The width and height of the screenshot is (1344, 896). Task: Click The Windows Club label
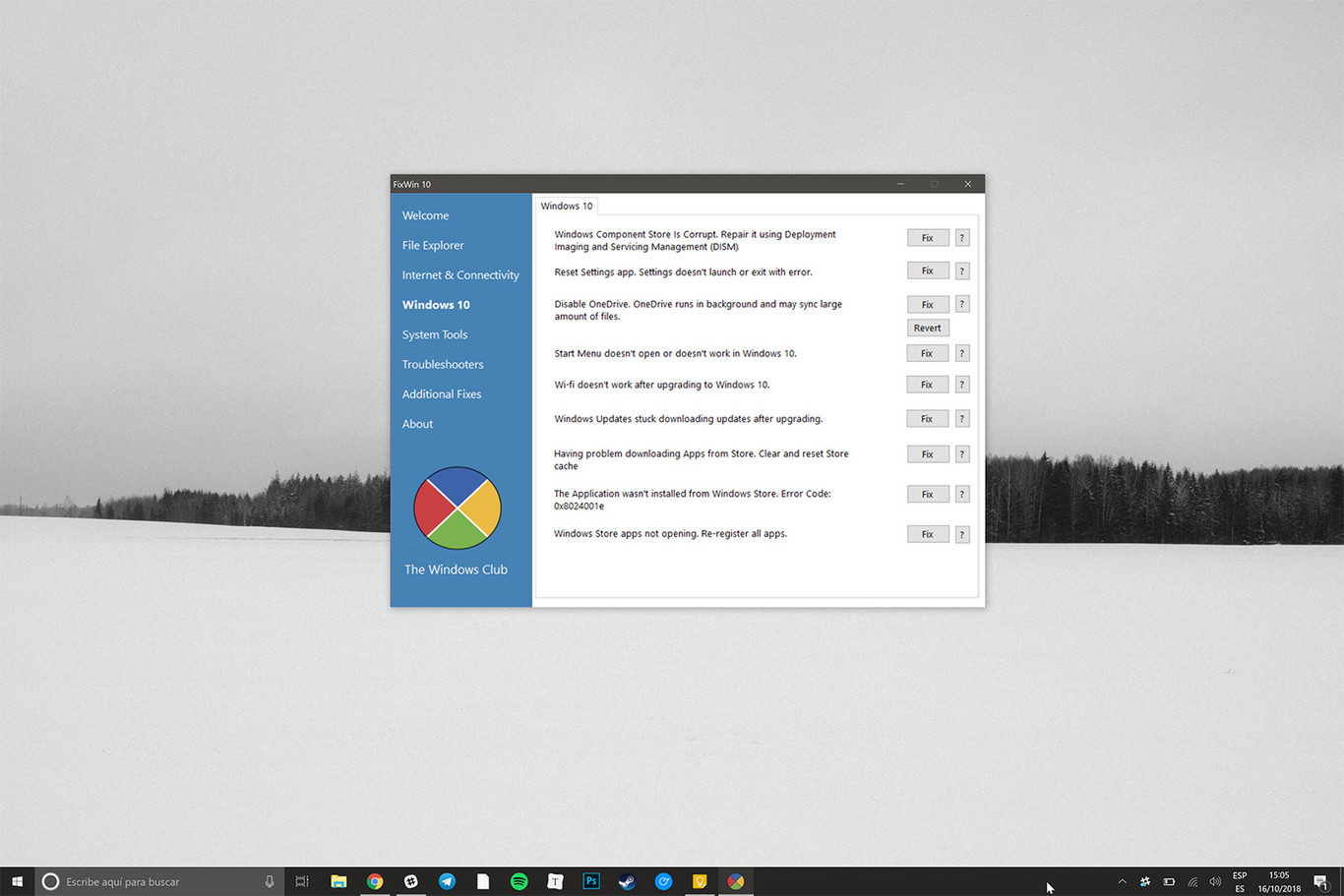pos(456,569)
